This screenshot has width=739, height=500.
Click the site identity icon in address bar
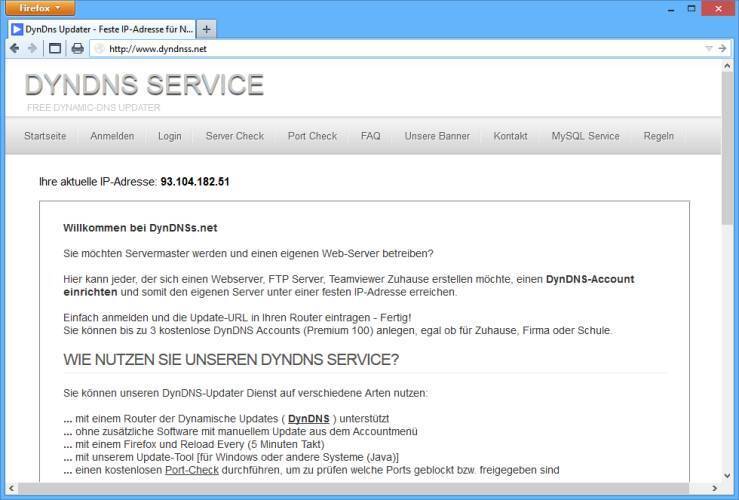click(x=99, y=49)
